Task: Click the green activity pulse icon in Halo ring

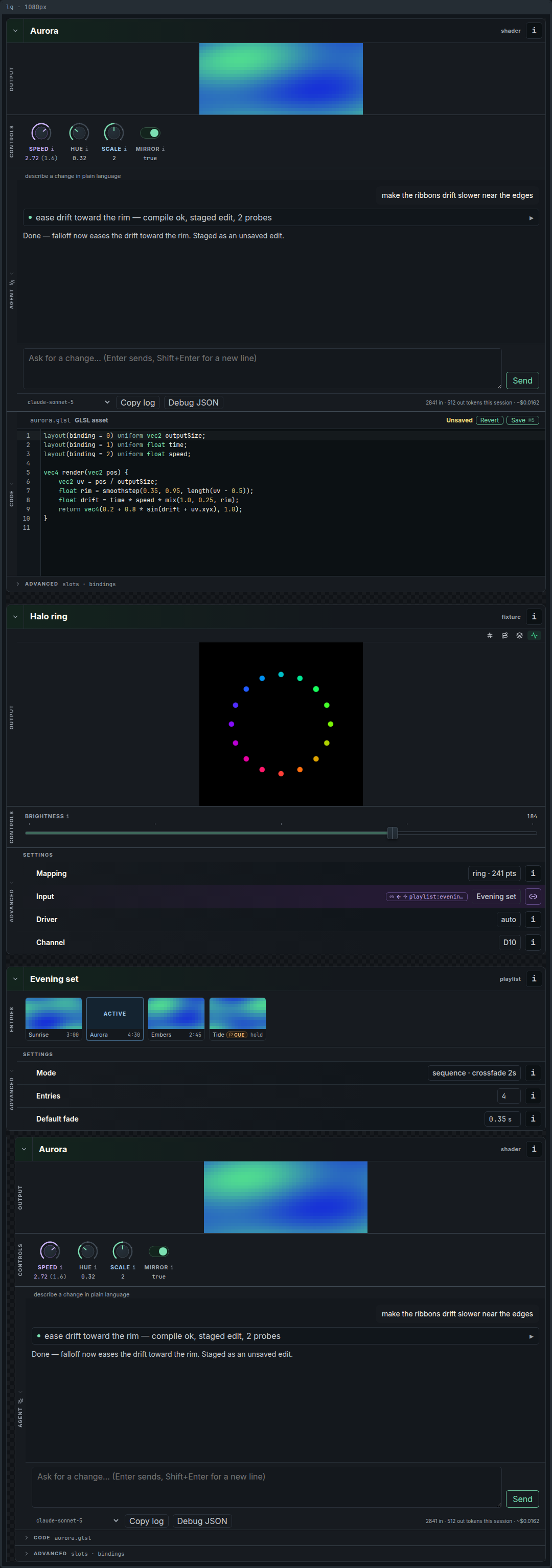Action: (534, 636)
